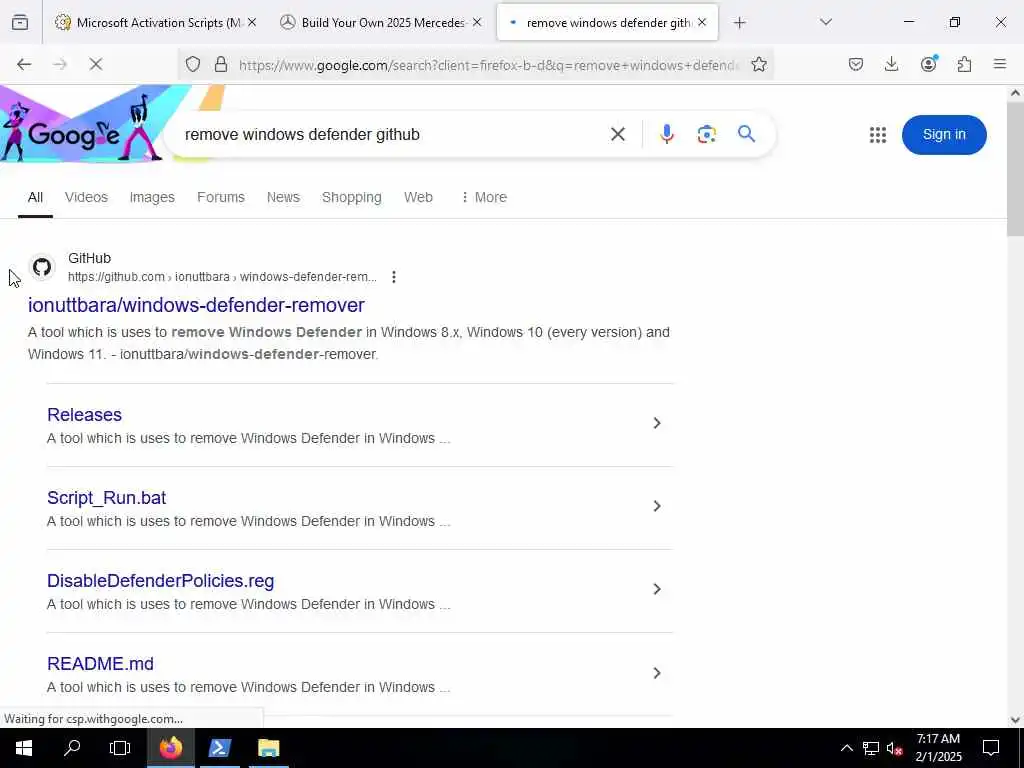The height and width of the screenshot is (768, 1024).
Task: Click the chevron on the Script_Run.bat row
Action: tap(657, 506)
